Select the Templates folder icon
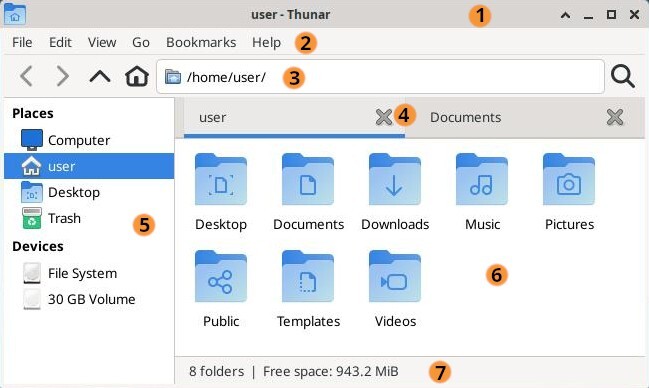This screenshot has width=649, height=388. pos(308,276)
